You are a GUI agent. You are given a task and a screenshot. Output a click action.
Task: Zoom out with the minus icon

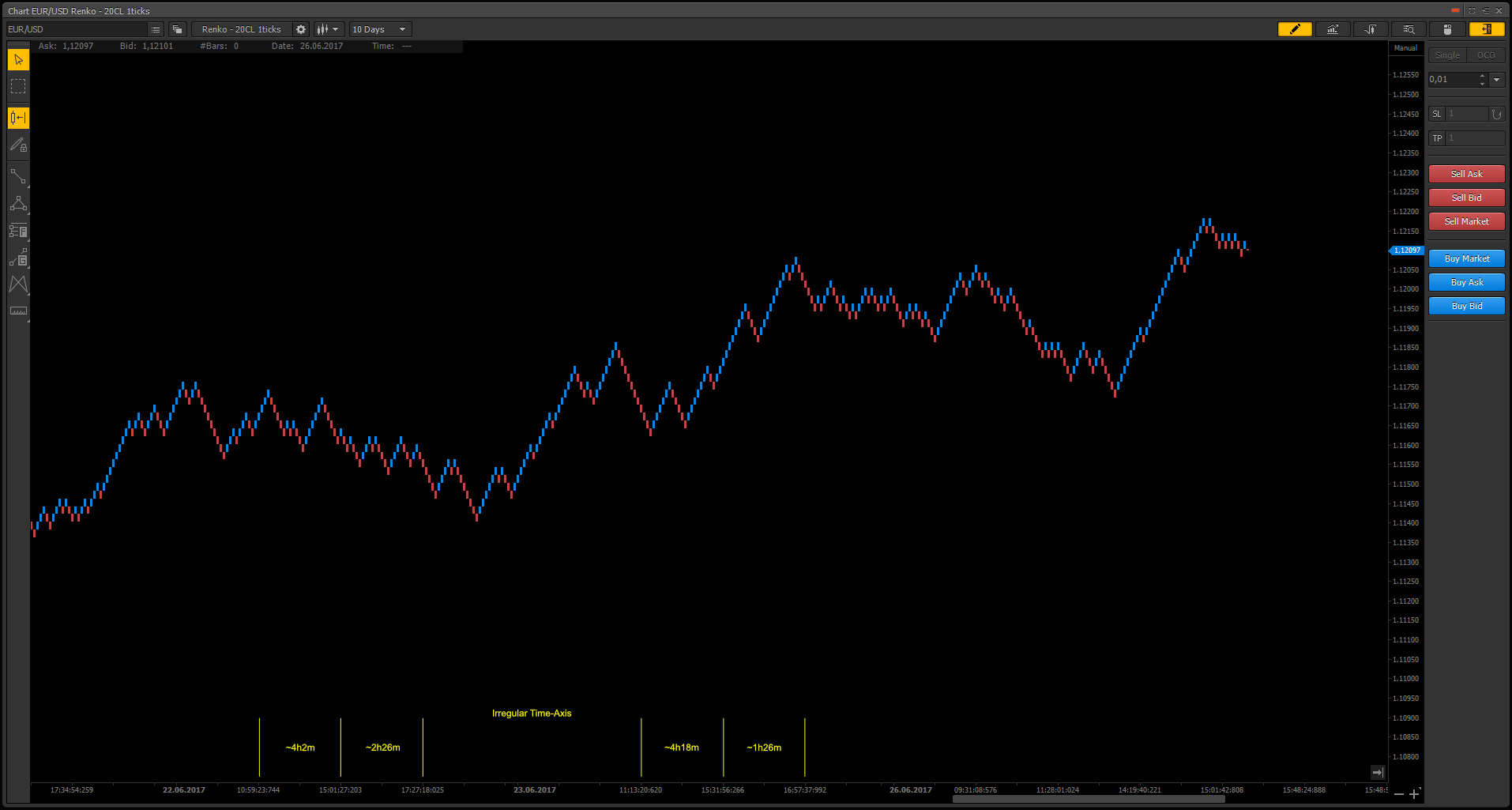(x=1399, y=793)
